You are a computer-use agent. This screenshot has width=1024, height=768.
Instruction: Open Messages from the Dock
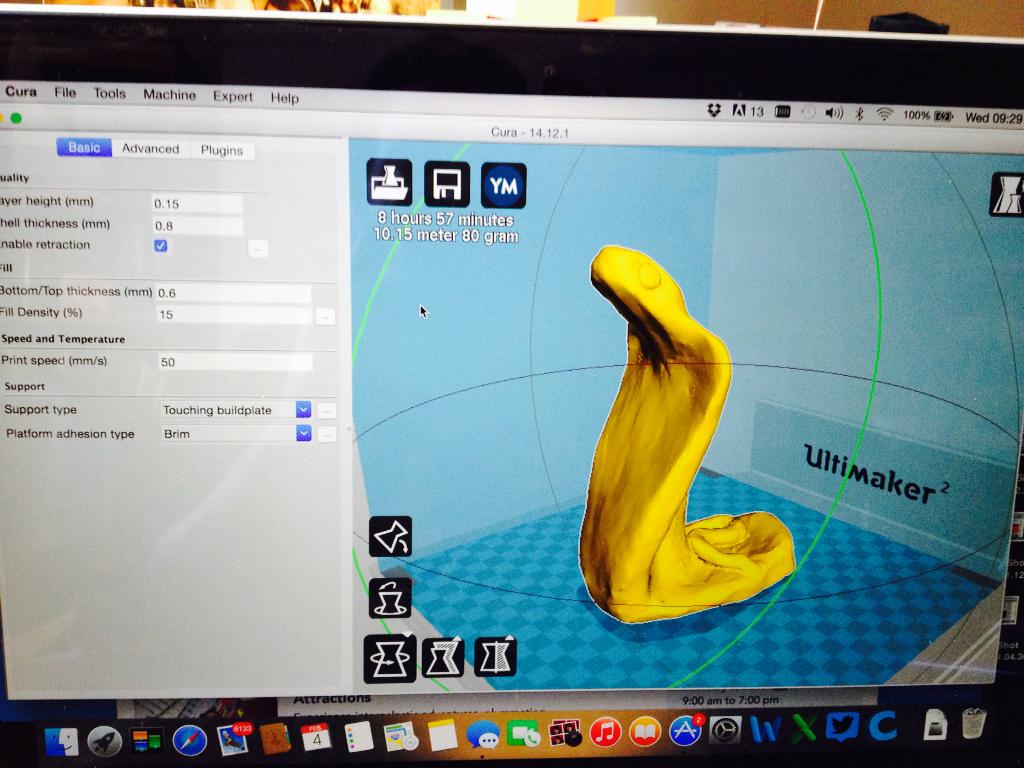[x=483, y=735]
